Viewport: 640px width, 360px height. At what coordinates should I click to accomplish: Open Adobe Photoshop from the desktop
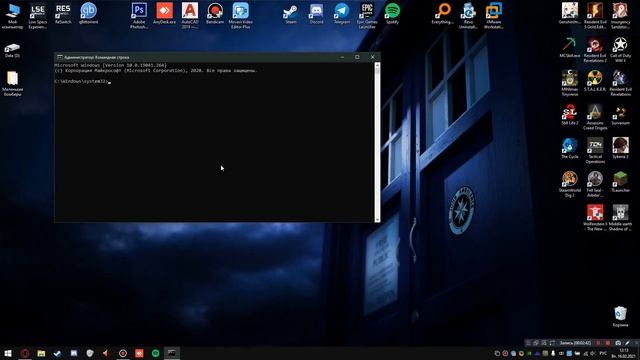tap(139, 15)
